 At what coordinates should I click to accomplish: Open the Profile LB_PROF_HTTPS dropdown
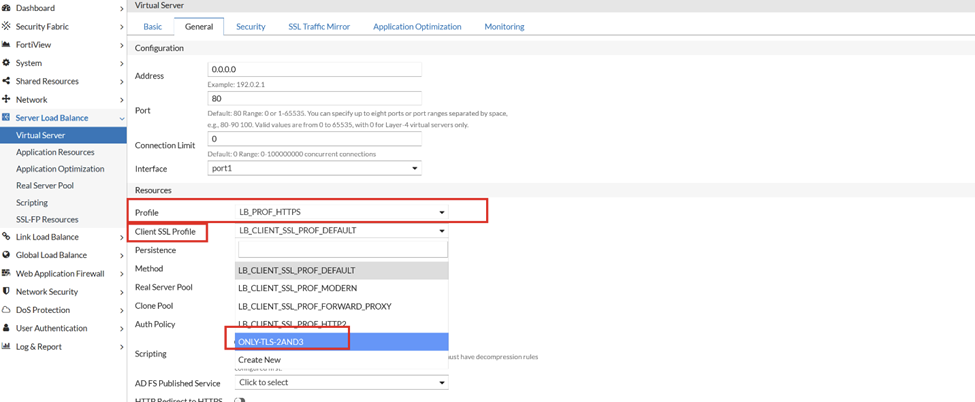pyautogui.click(x=341, y=212)
